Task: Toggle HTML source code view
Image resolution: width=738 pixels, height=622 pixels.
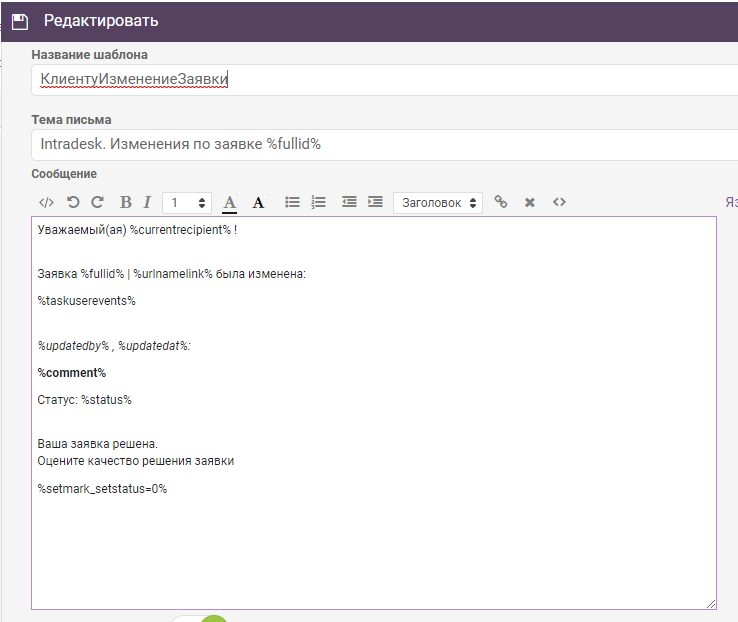Action: 46,203
